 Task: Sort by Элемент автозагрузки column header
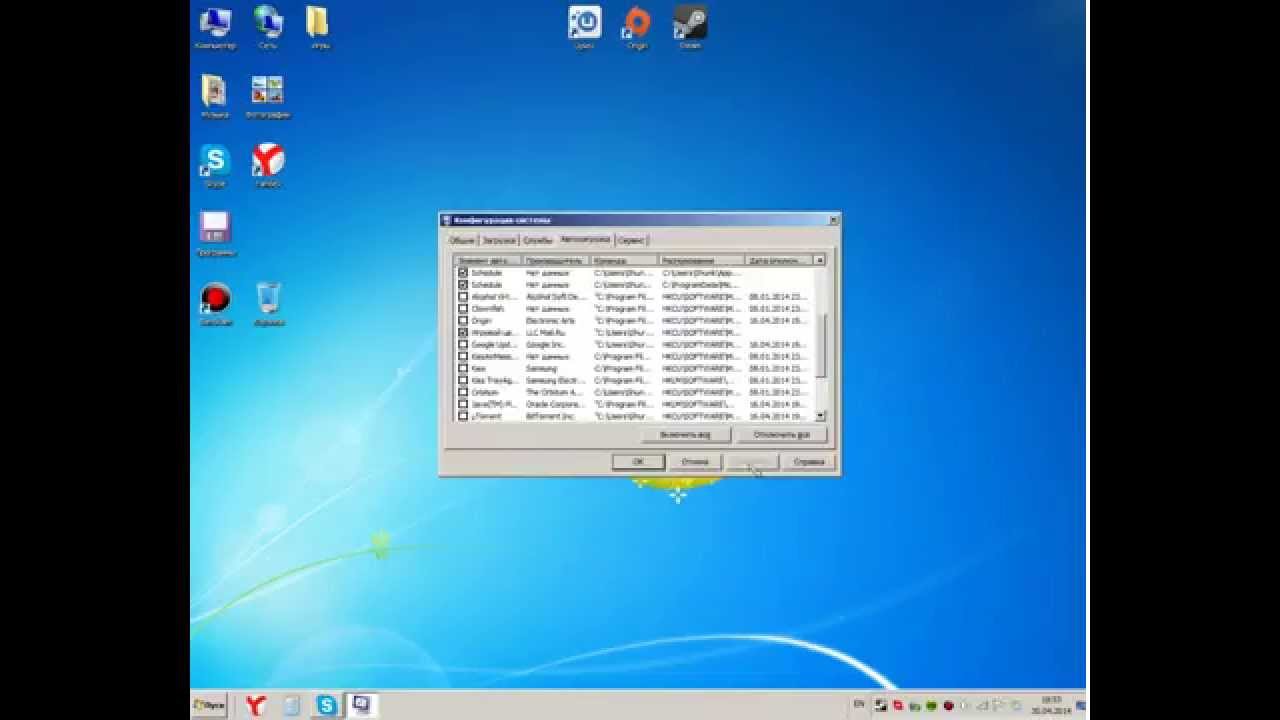[488, 260]
